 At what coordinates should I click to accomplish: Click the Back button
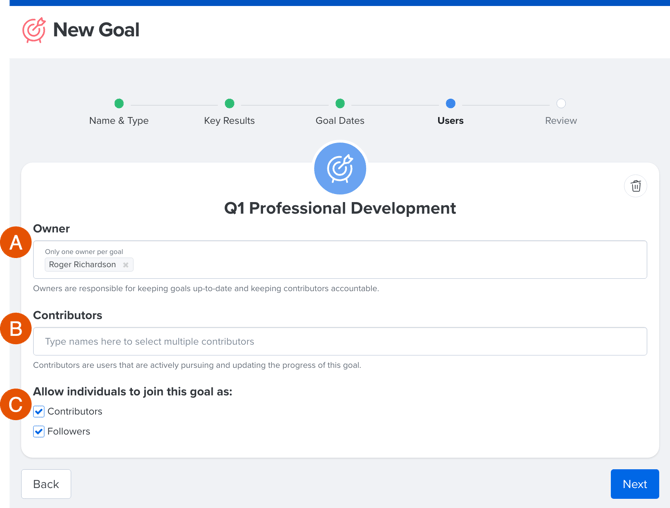tap(46, 484)
